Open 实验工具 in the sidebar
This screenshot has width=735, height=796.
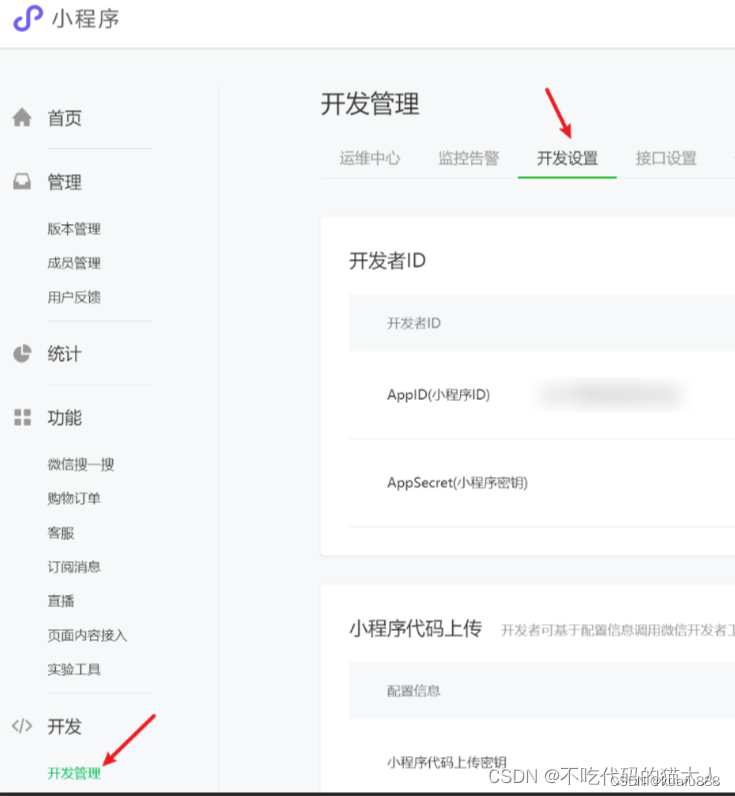pyautogui.click(x=74, y=670)
